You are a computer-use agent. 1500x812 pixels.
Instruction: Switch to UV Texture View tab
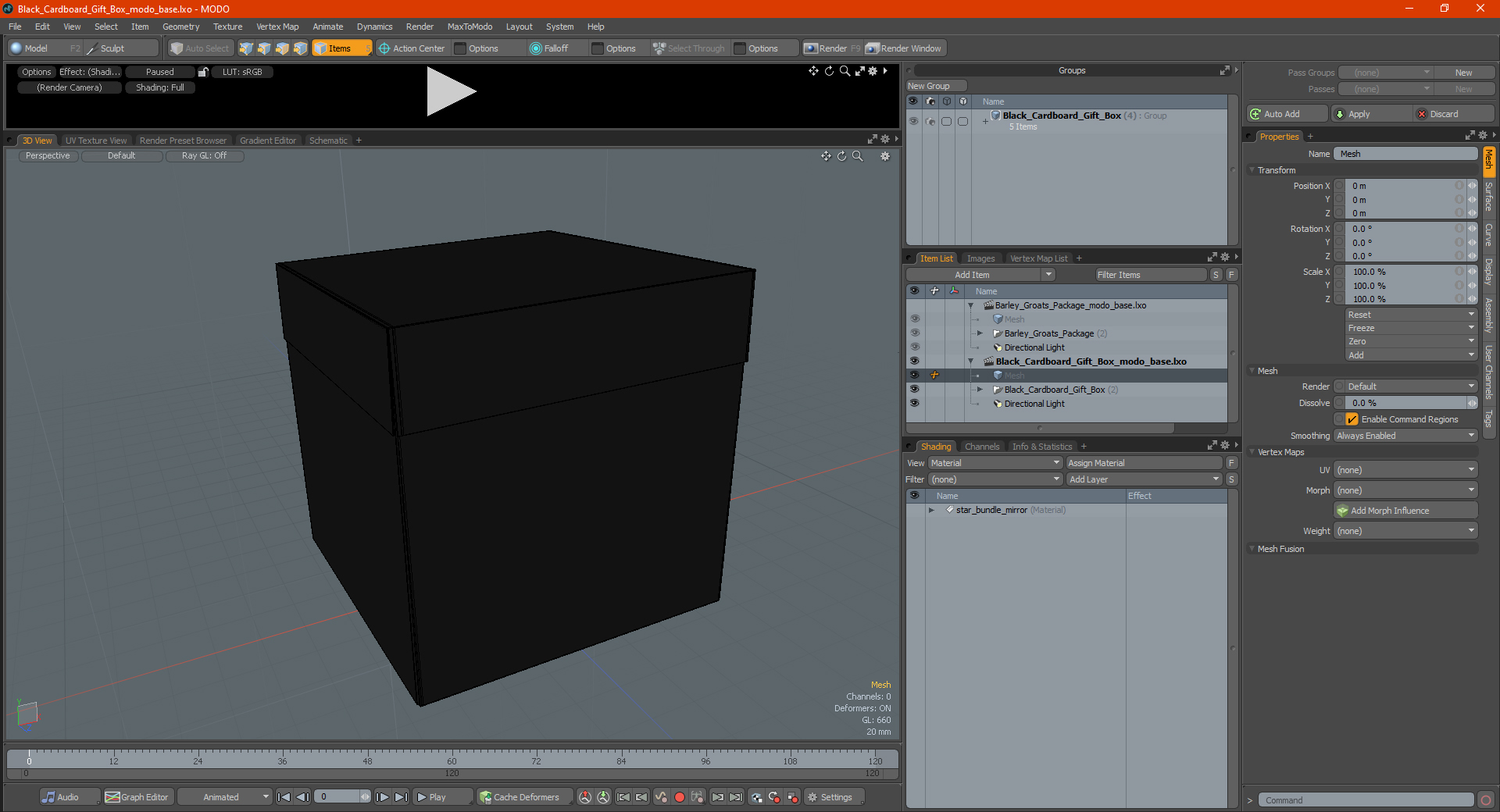[96, 141]
